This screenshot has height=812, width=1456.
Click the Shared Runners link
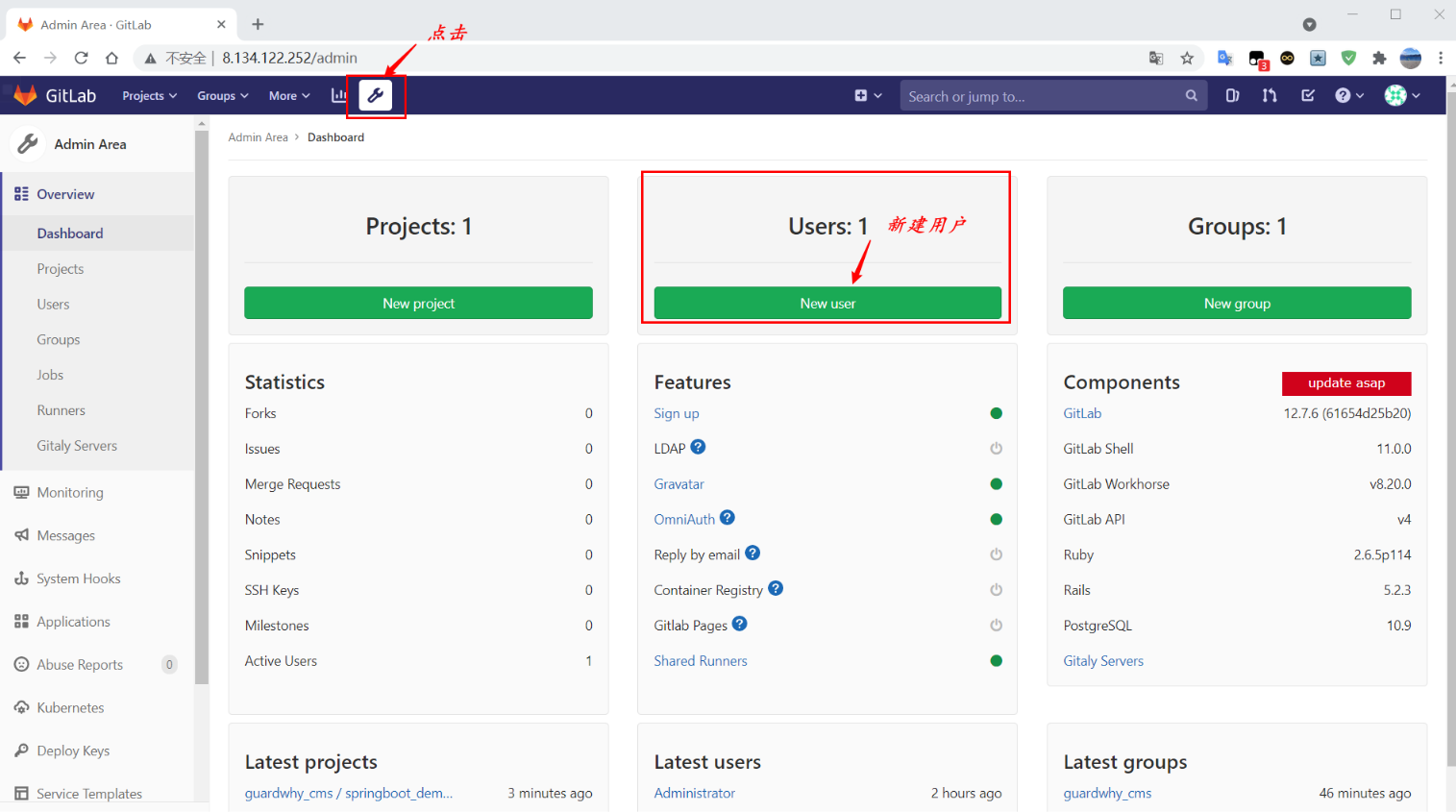pos(701,661)
